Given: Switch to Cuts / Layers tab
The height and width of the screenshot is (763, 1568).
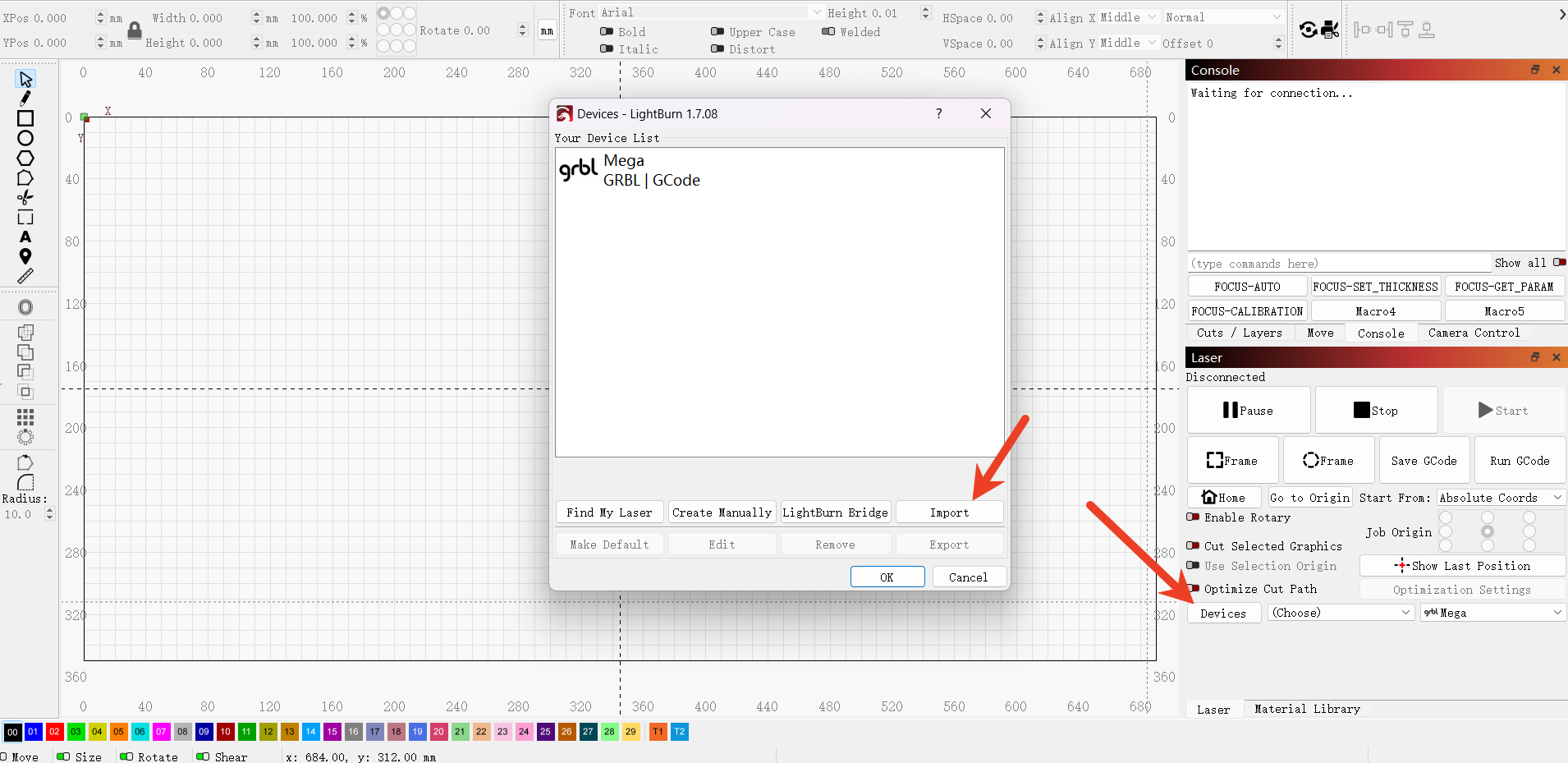Looking at the screenshot, I should pos(1239,333).
